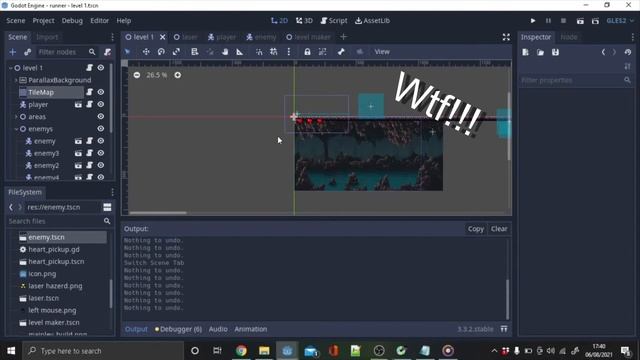Screen dimensions: 640x360
Task: Click the filter nodes search icon
Action: click(92, 52)
